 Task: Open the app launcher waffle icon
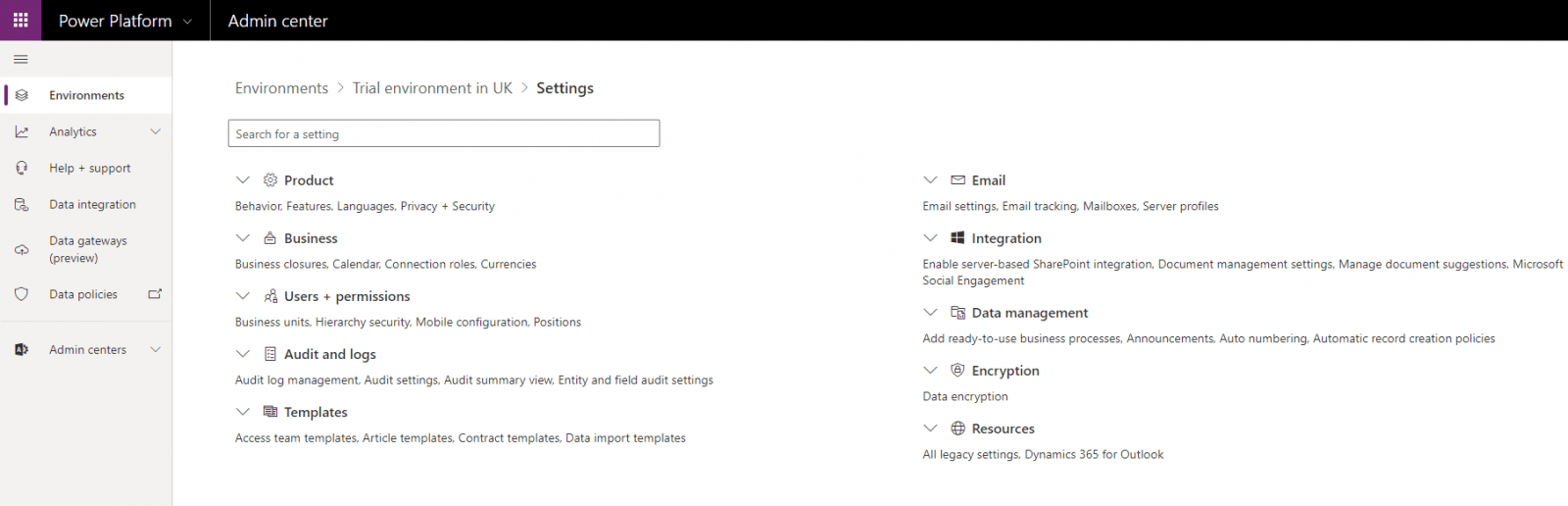[x=21, y=20]
